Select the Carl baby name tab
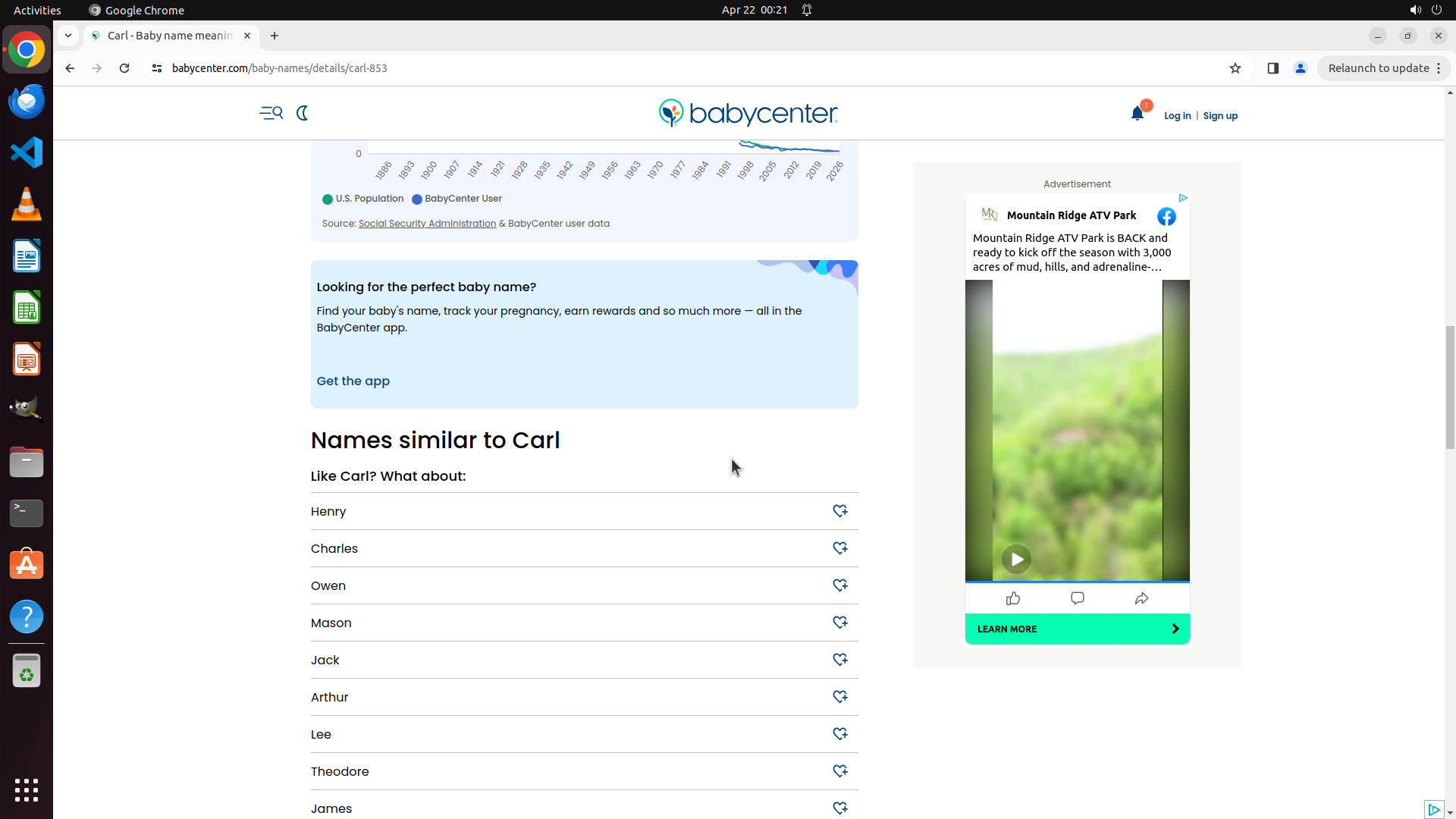 171,36
